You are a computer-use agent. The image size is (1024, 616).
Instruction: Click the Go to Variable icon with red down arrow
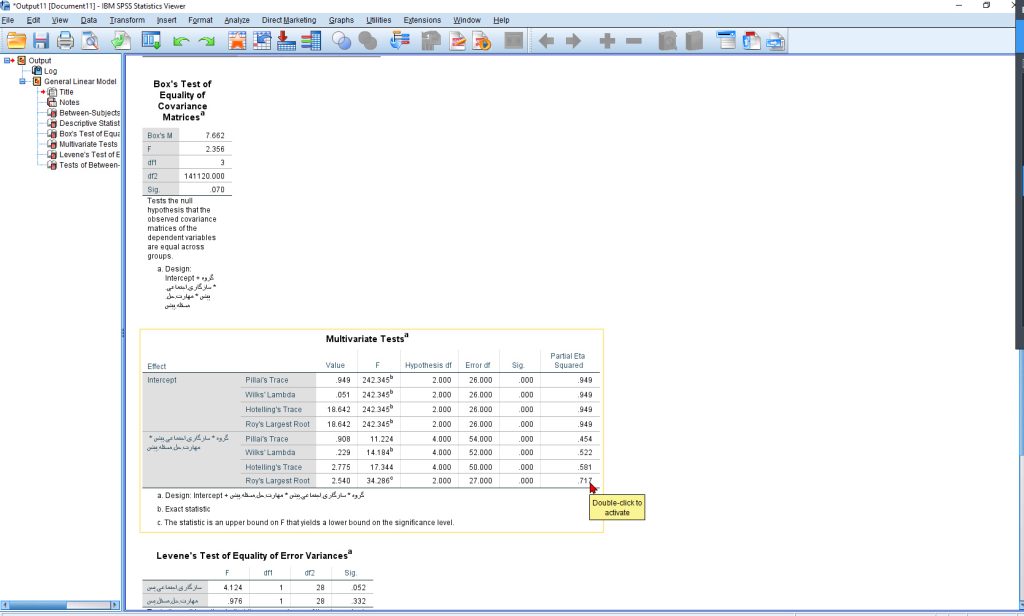tap(286, 41)
